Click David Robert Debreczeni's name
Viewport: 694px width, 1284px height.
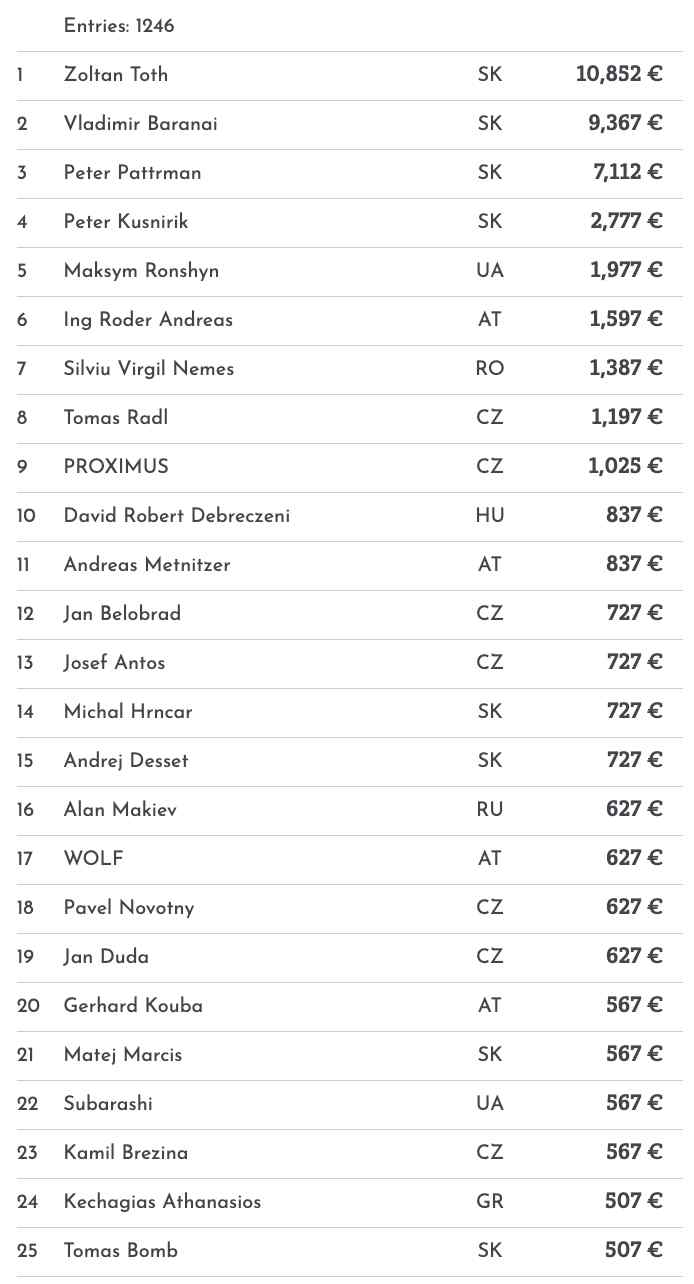coord(177,516)
